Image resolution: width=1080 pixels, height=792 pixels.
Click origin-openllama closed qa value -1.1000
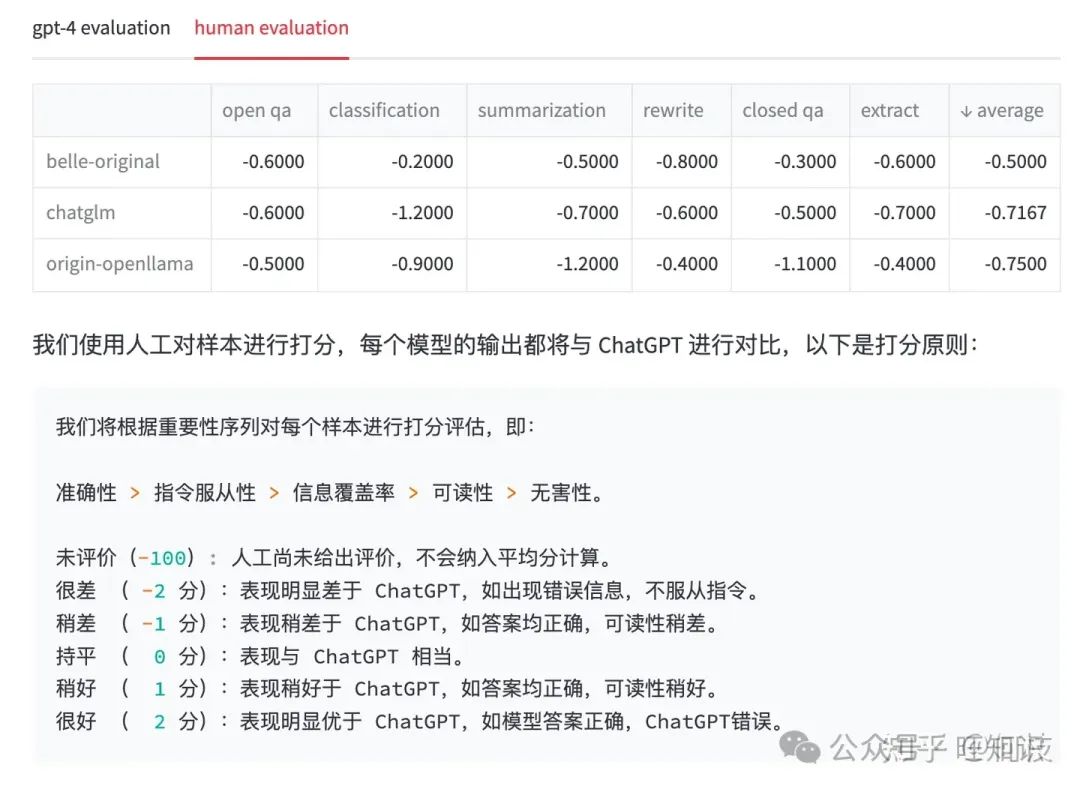pos(805,264)
